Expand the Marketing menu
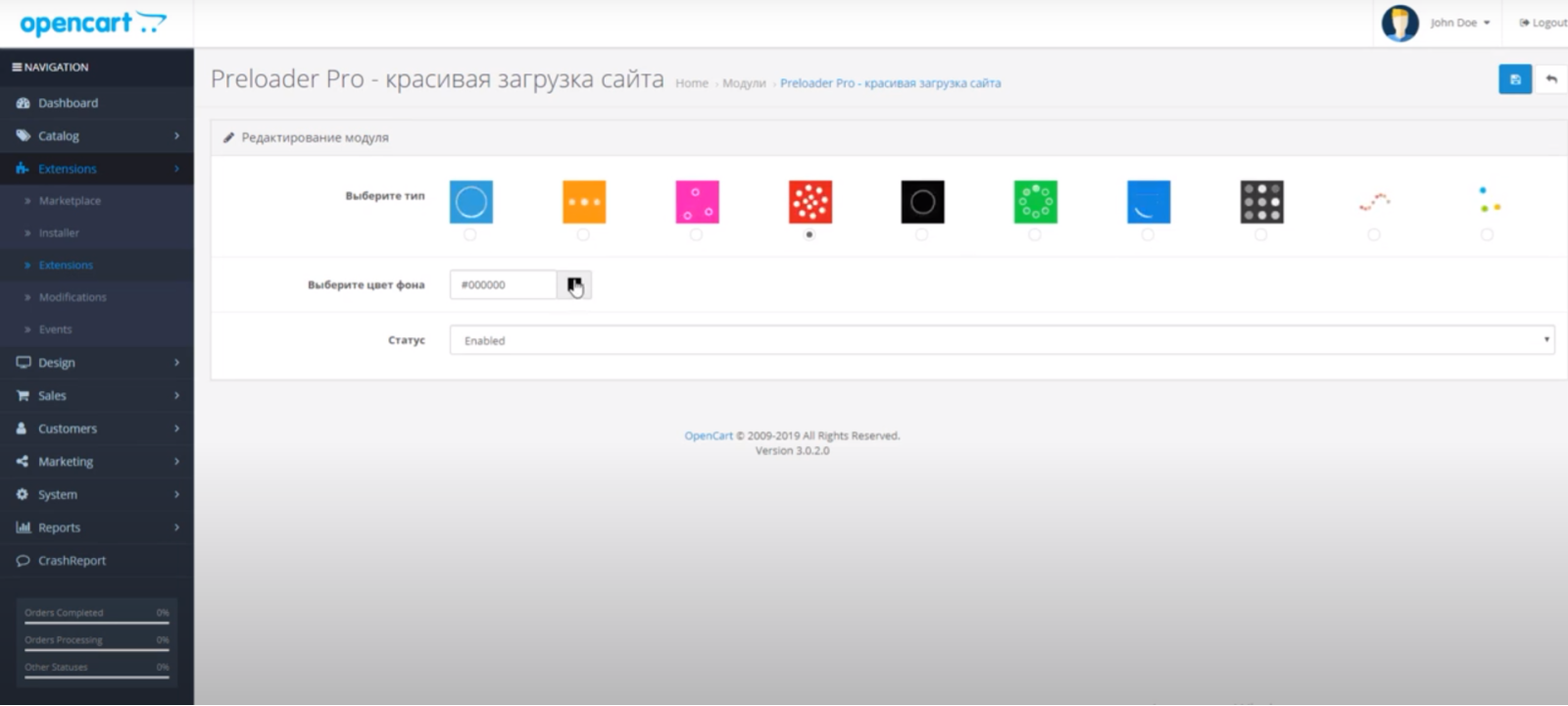Image resolution: width=1568 pixels, height=706 pixels. pyautogui.click(x=97, y=462)
